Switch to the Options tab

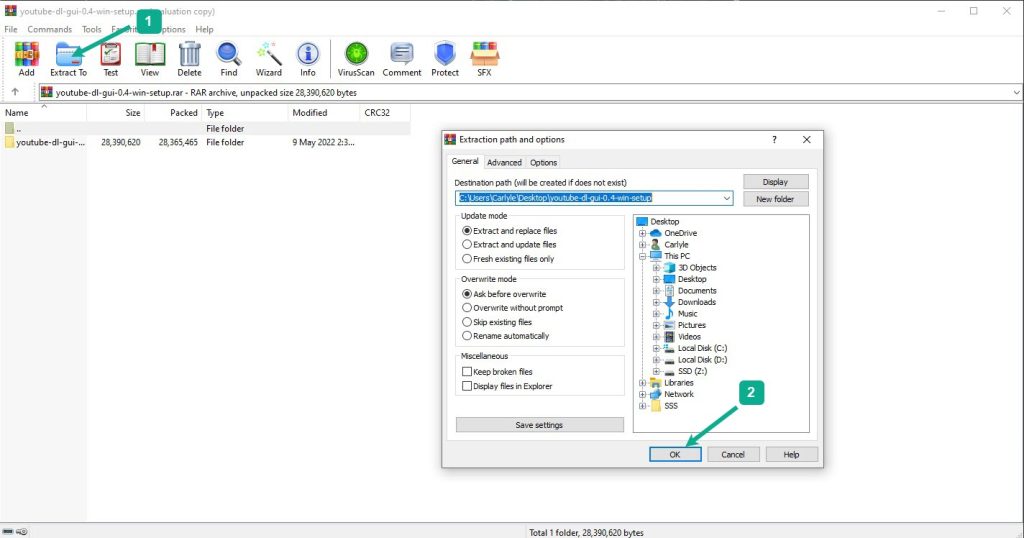tap(543, 163)
